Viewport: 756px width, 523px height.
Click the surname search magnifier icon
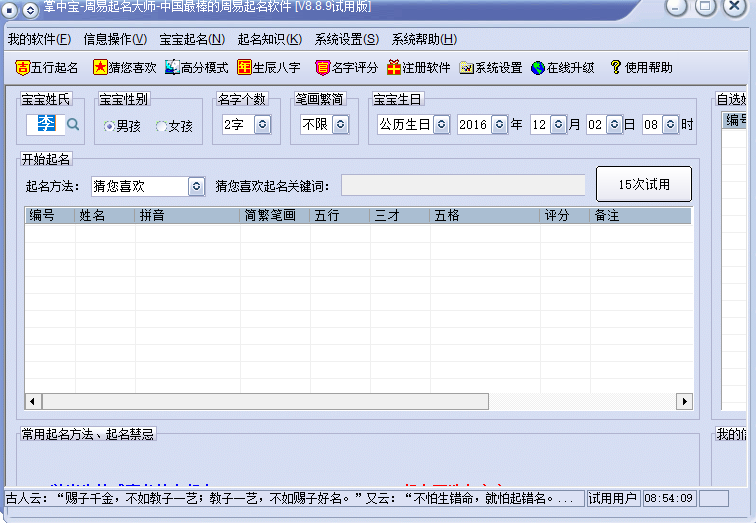pyautogui.click(x=73, y=125)
